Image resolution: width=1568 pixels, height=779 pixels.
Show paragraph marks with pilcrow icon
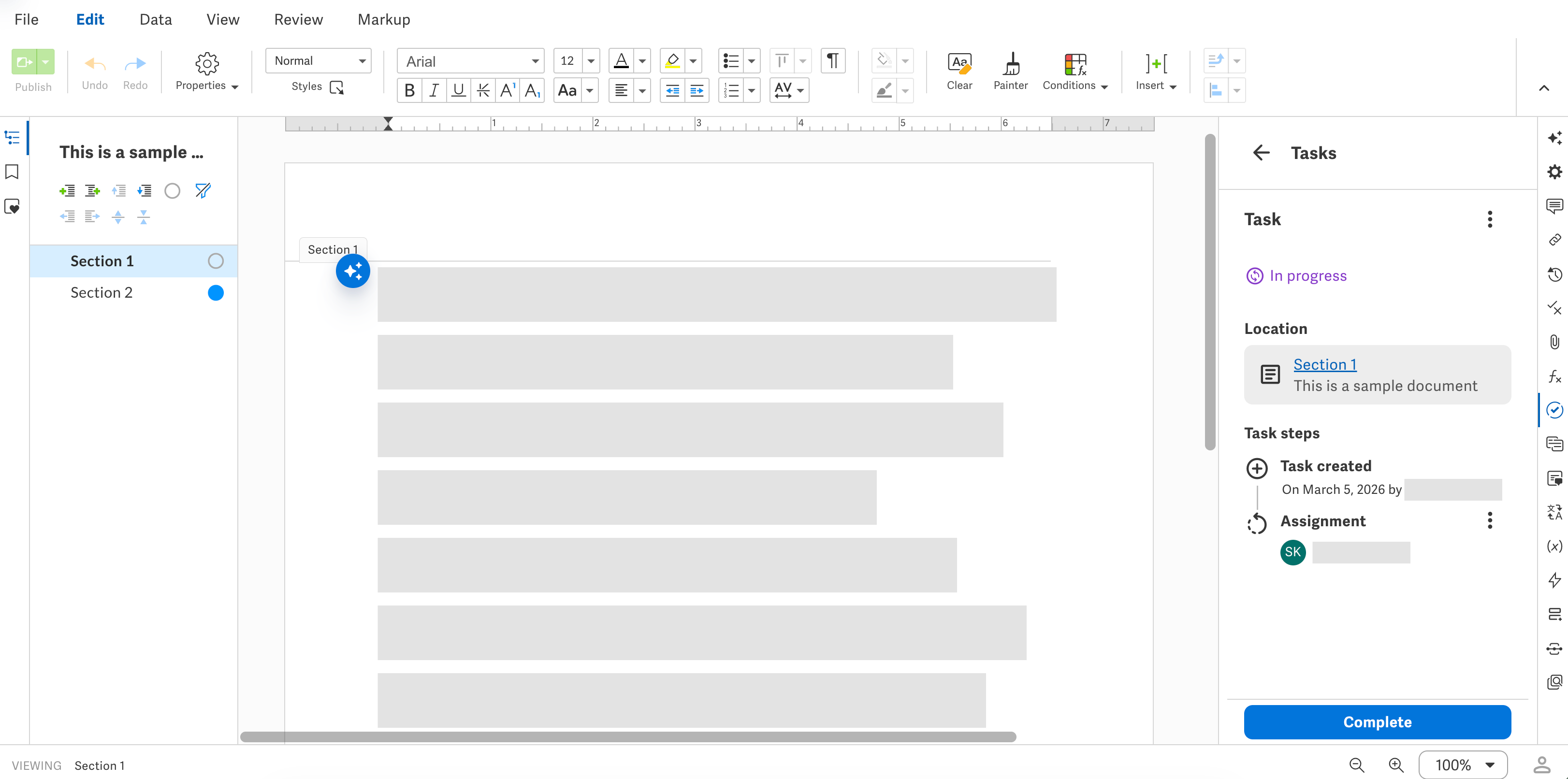pyautogui.click(x=833, y=61)
